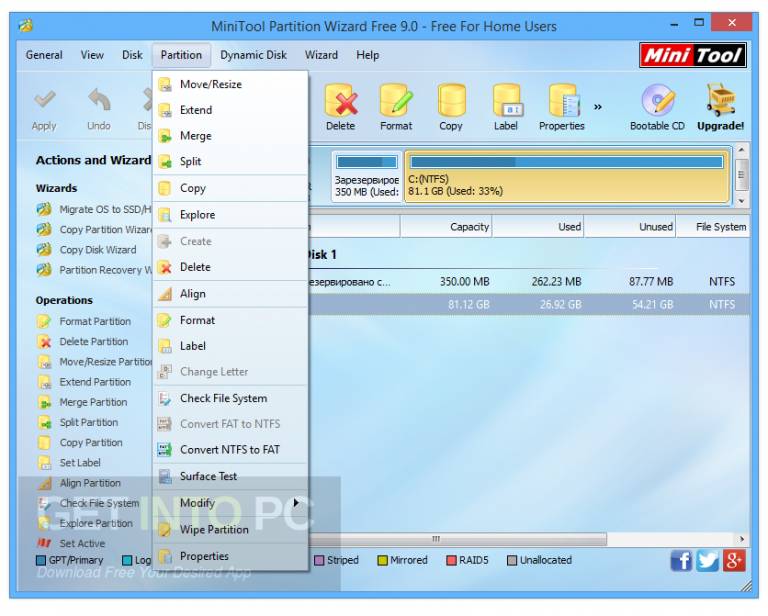The width and height of the screenshot is (768, 616).
Task: Choose Extend Partition in Operations
Action: point(84,381)
